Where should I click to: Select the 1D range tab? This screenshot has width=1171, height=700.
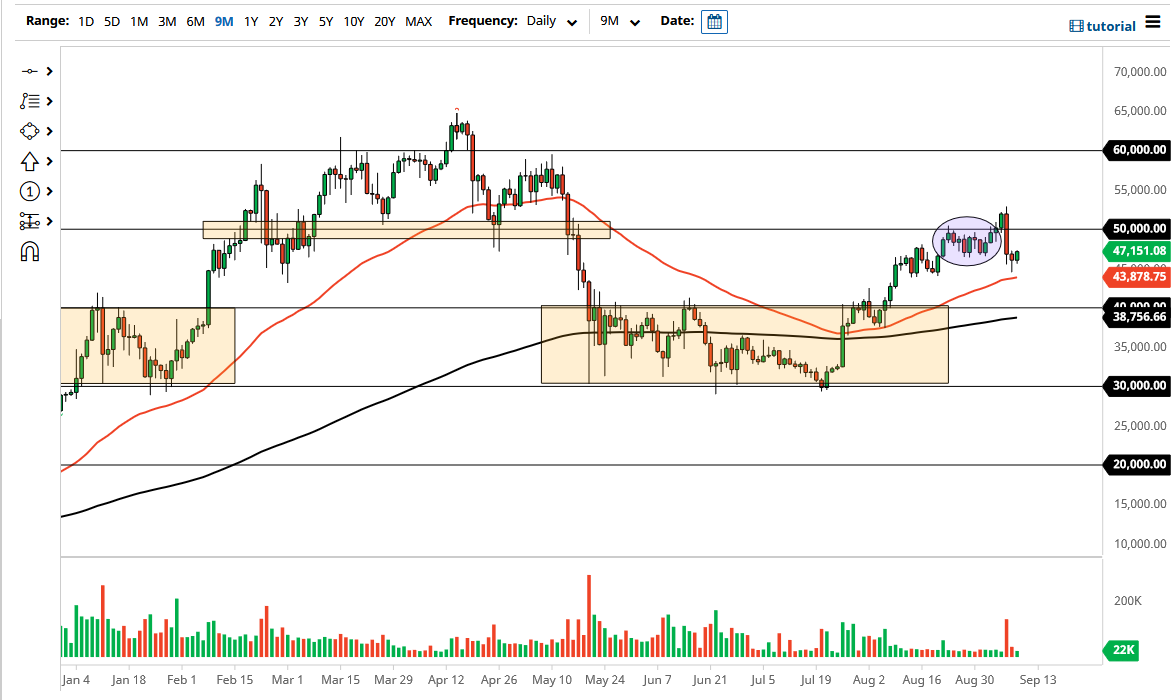coord(86,20)
